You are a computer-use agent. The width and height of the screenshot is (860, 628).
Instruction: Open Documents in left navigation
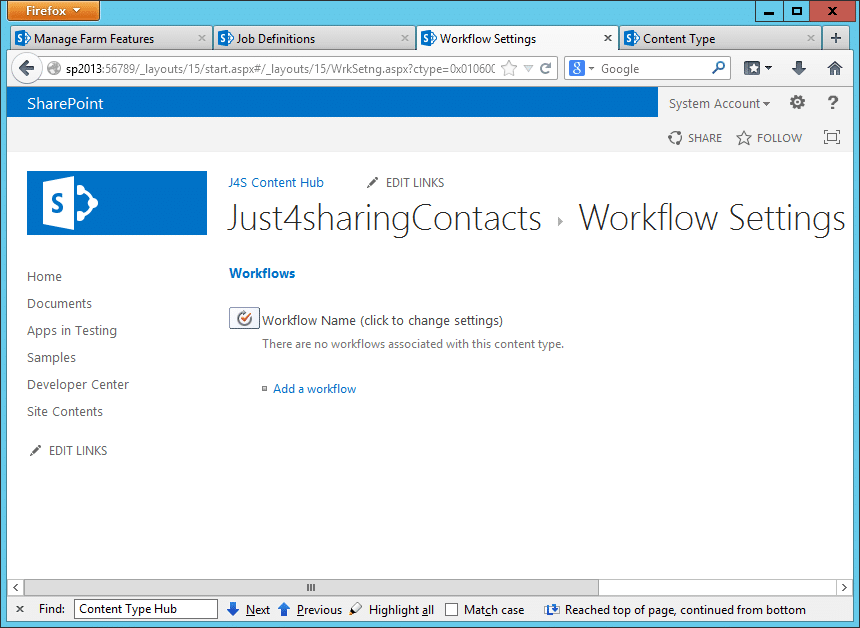tap(59, 303)
